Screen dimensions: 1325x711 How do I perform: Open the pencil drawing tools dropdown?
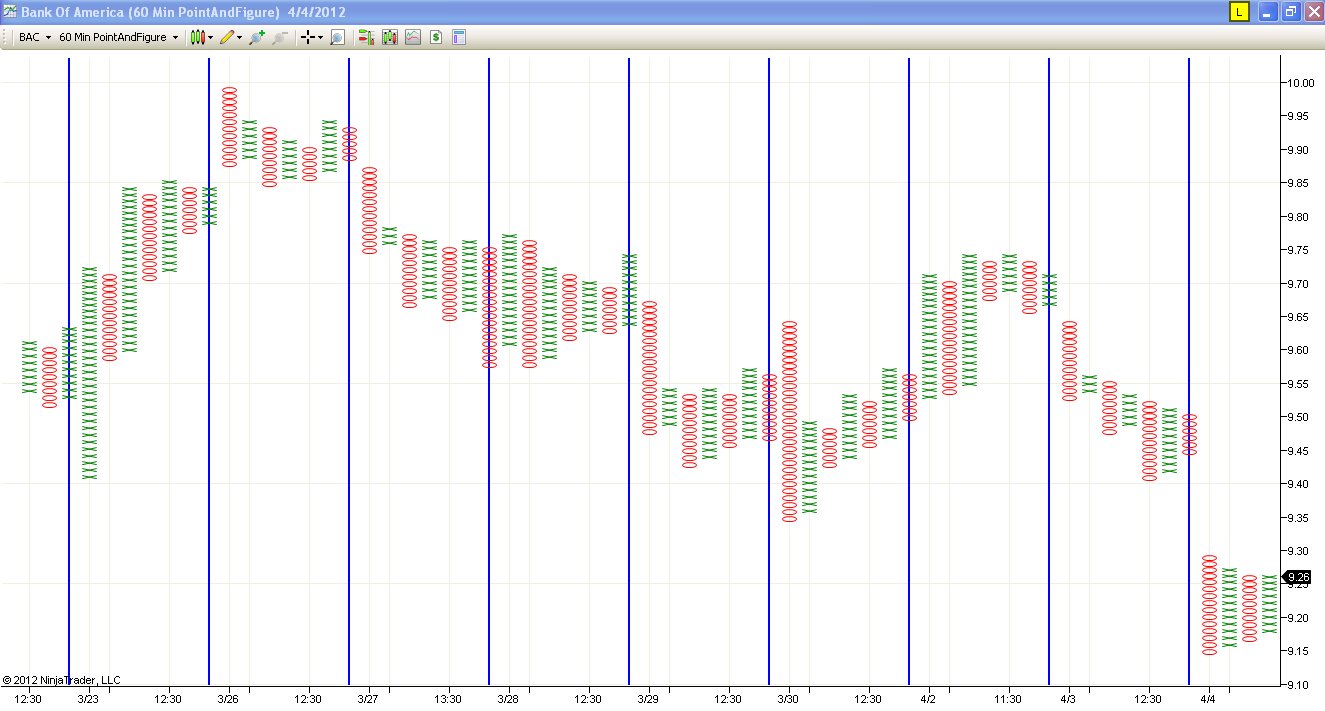[x=231, y=37]
